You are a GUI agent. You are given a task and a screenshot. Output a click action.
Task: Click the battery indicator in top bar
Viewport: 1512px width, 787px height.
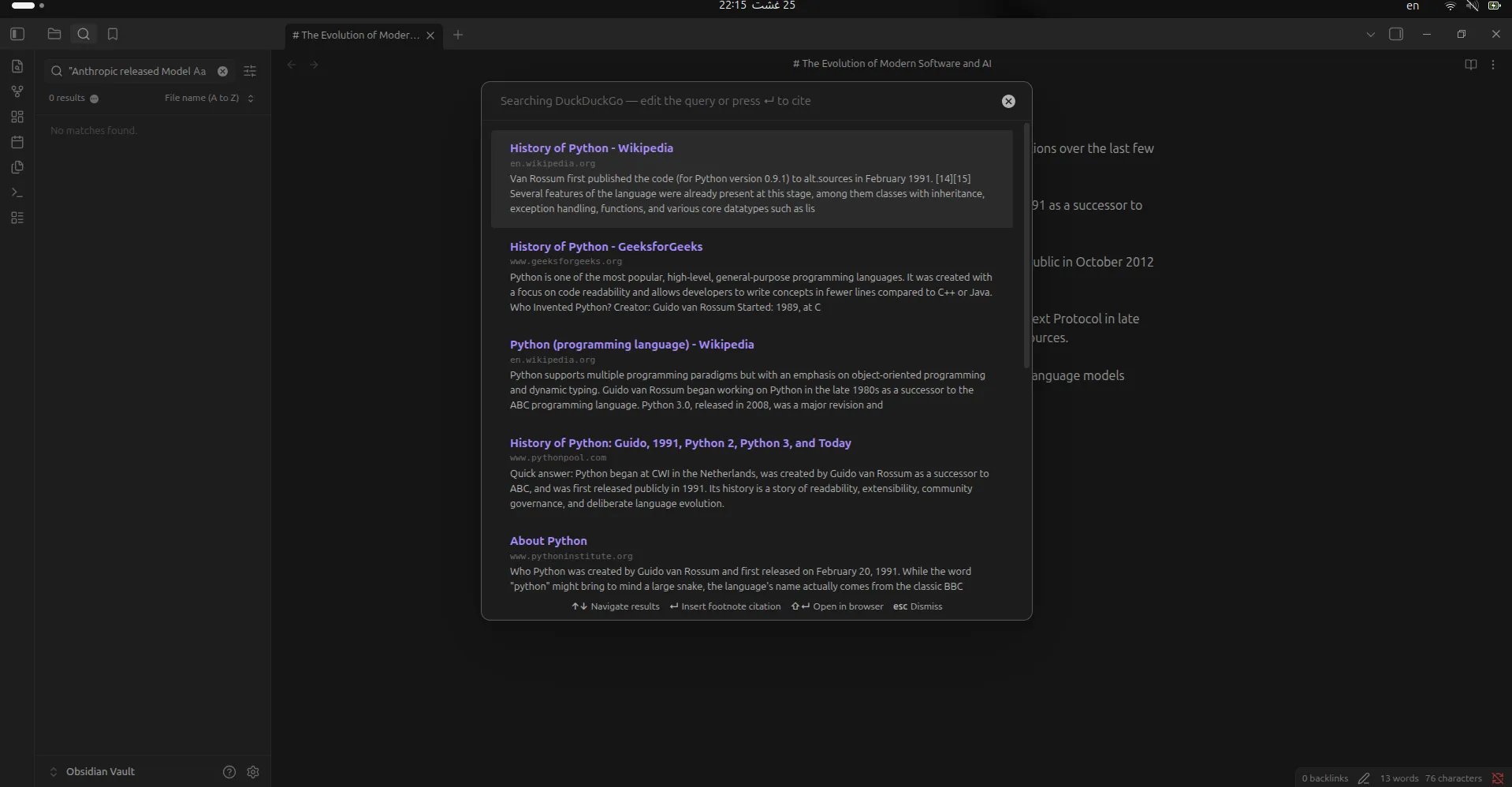tap(1494, 6)
